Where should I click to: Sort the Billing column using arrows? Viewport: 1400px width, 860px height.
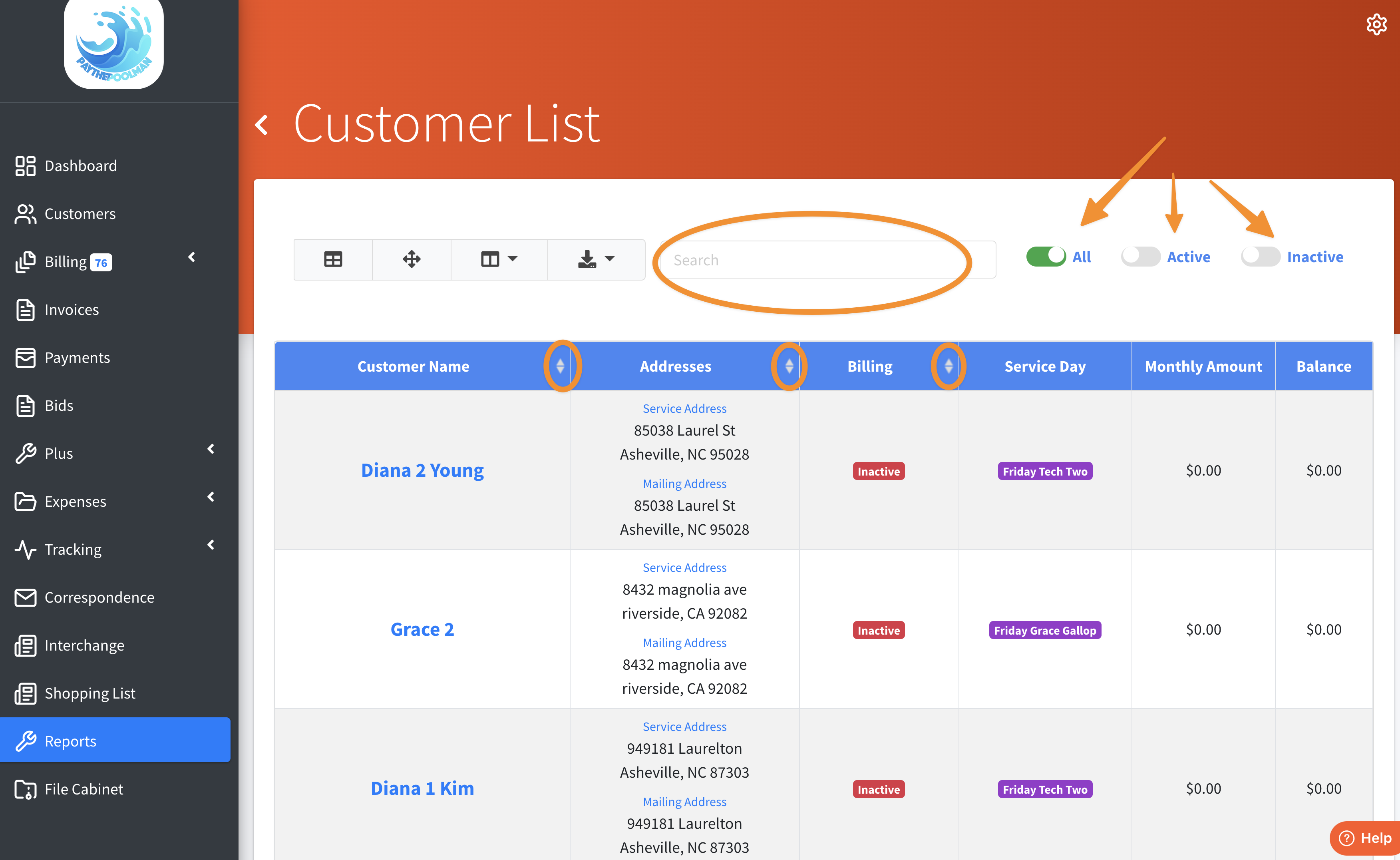click(x=948, y=366)
